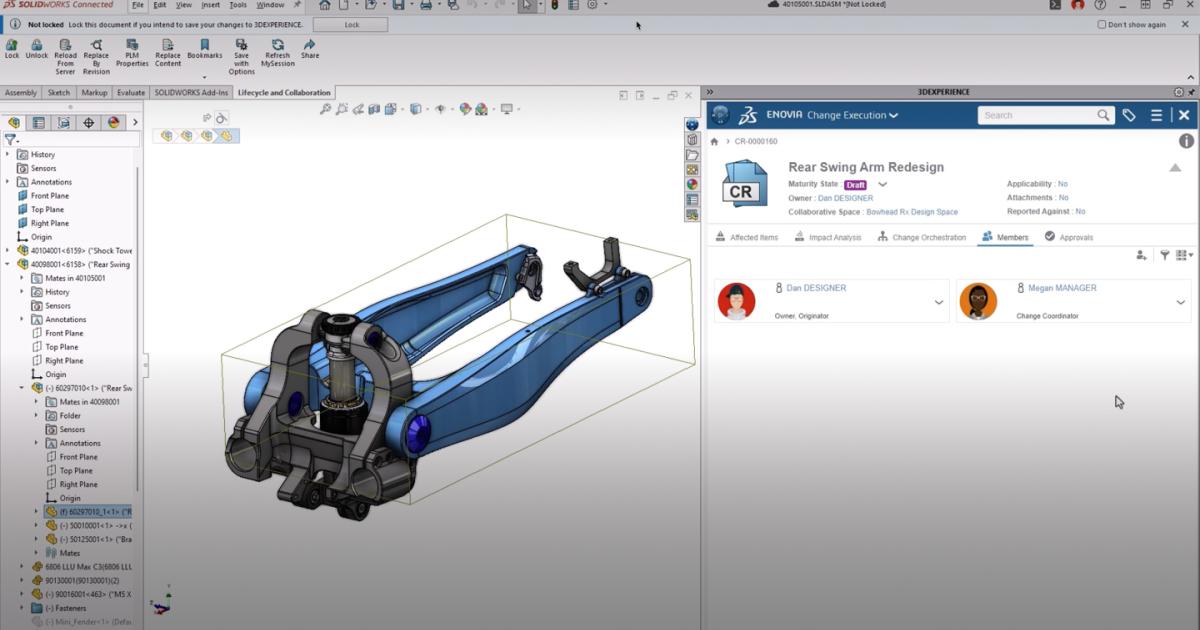Viewport: 1200px width, 630px height.
Task: Toggle Hide/Show Items in the heads-up toolbar
Action: pyautogui.click(x=440, y=108)
